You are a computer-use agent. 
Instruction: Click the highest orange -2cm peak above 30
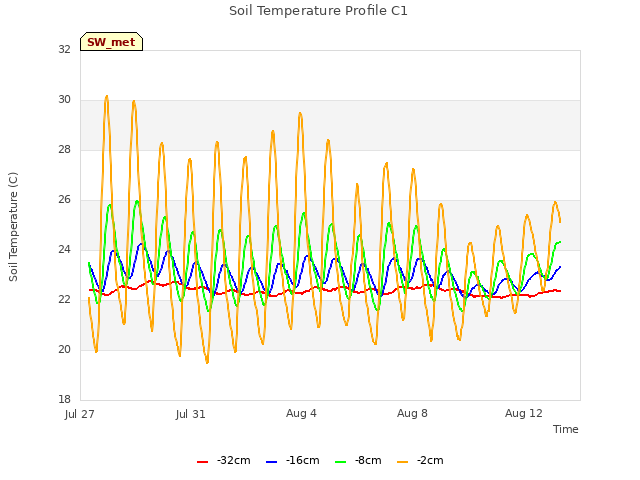coord(107,97)
